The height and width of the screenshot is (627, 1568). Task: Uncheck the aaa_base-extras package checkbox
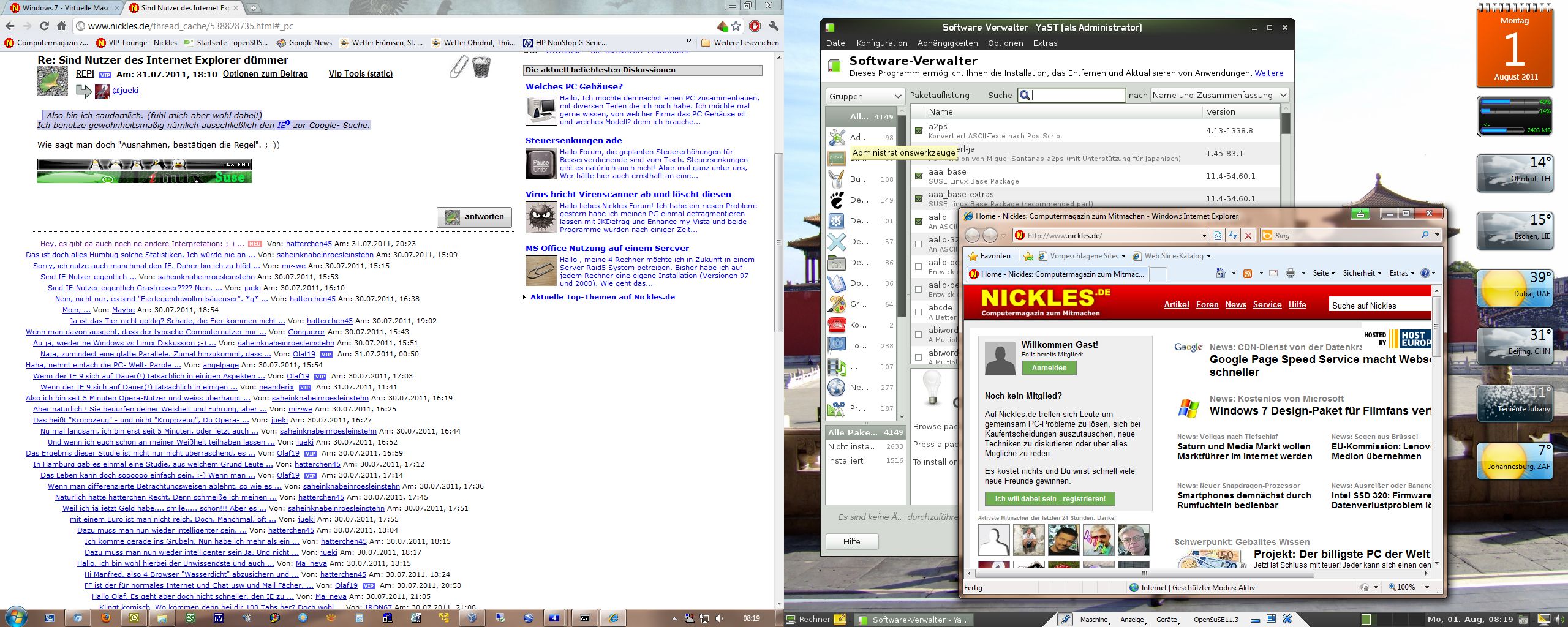click(x=919, y=198)
